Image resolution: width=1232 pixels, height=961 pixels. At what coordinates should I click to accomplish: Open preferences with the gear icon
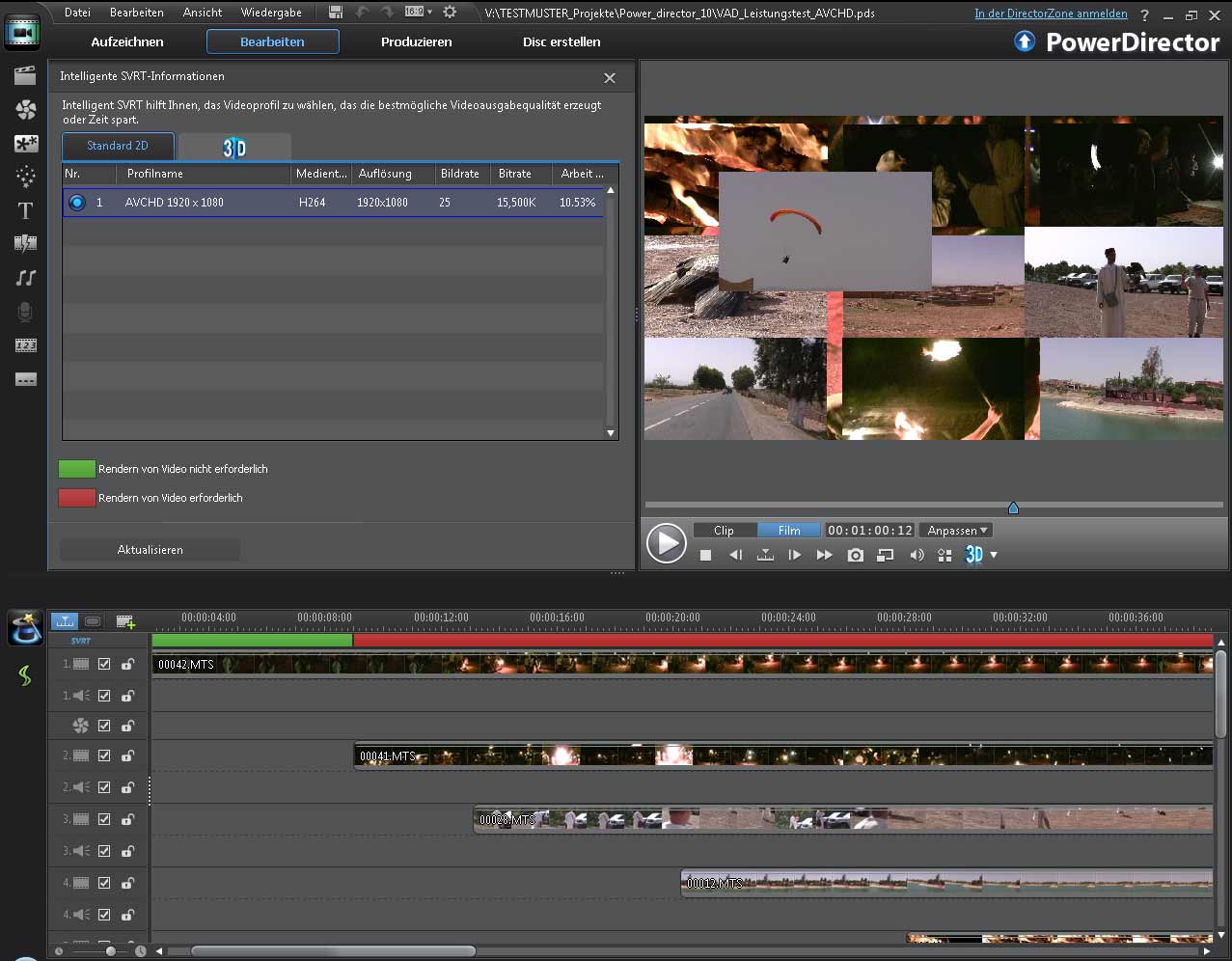[450, 13]
